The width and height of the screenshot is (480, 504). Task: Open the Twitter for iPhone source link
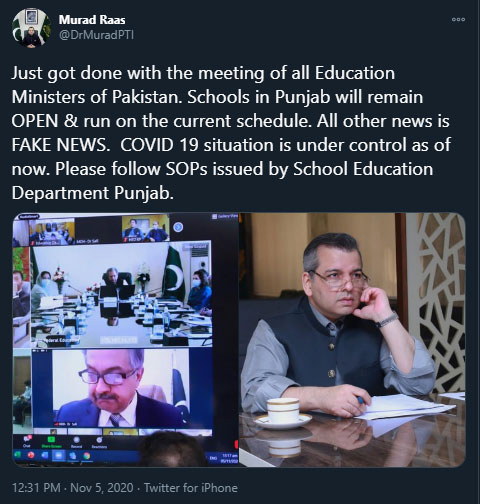191,488
